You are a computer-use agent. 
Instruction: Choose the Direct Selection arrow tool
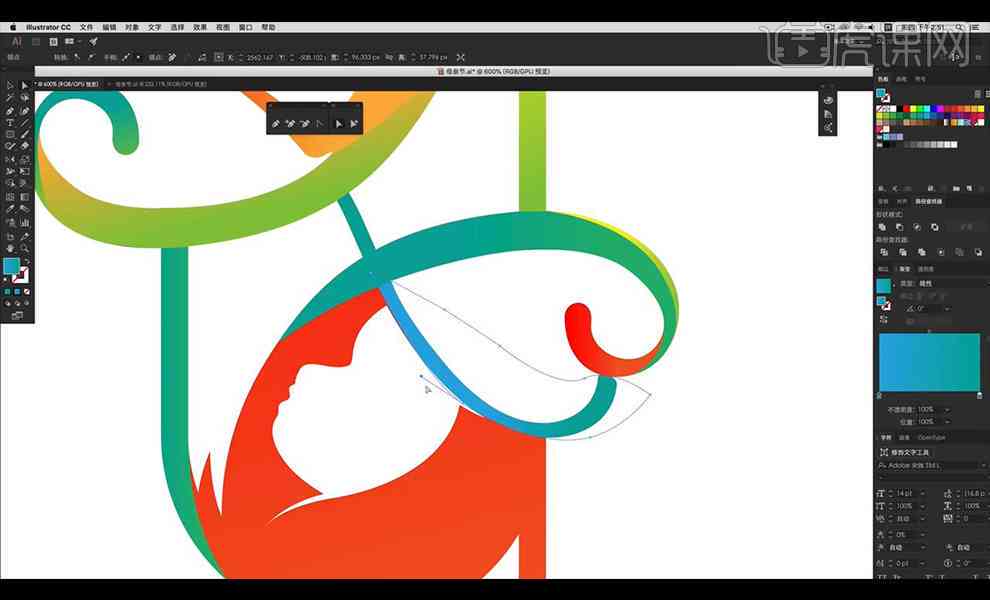[x=25, y=86]
